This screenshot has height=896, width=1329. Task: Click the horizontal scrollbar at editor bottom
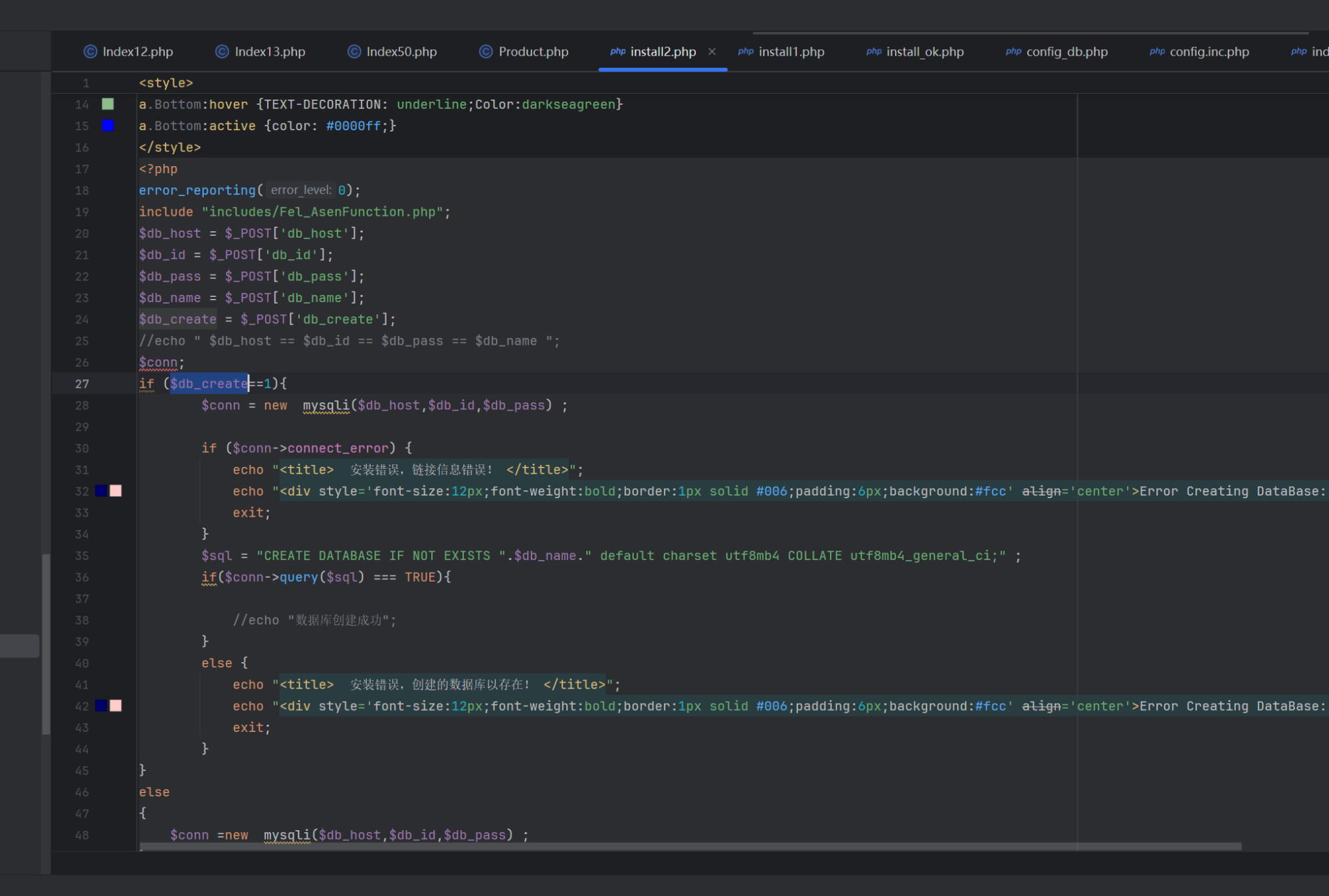pyautogui.click(x=690, y=847)
